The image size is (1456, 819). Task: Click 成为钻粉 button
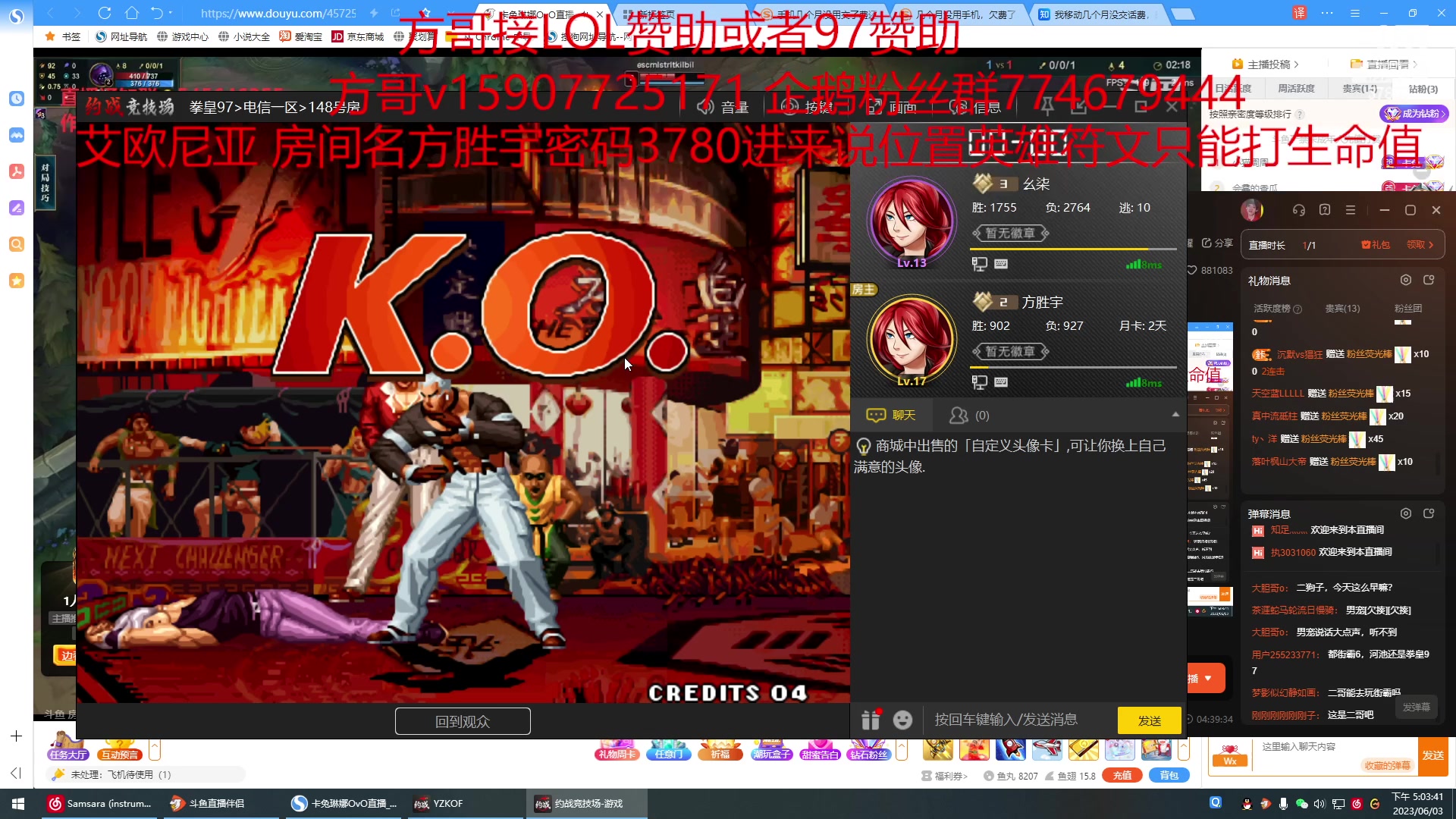pos(1414,114)
